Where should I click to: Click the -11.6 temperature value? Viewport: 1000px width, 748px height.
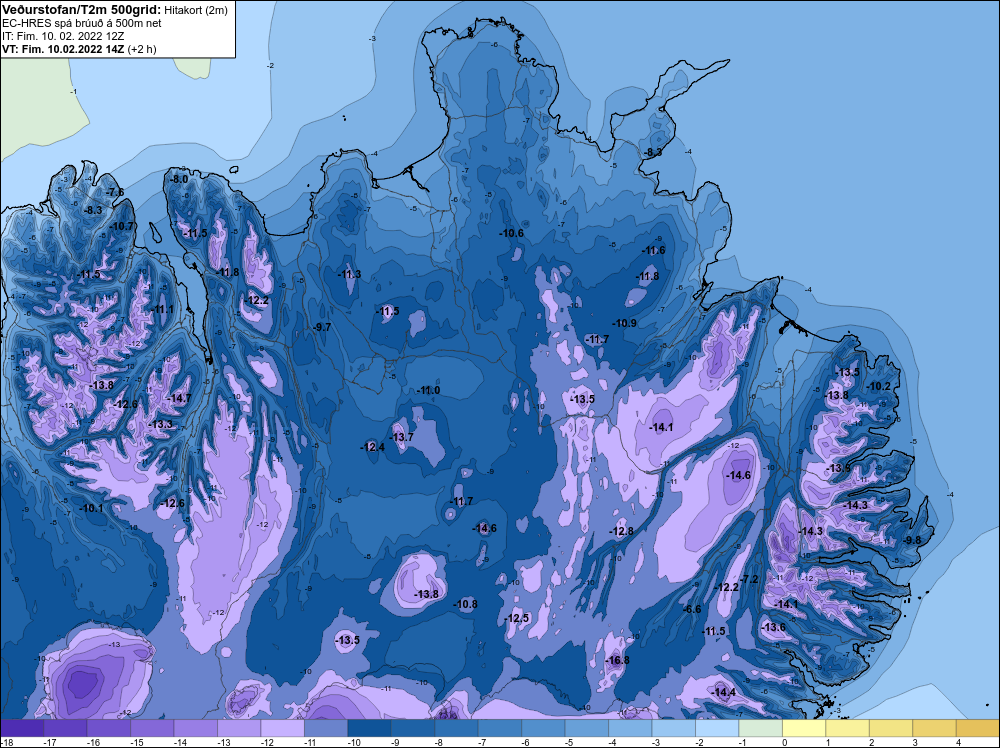coord(653,250)
